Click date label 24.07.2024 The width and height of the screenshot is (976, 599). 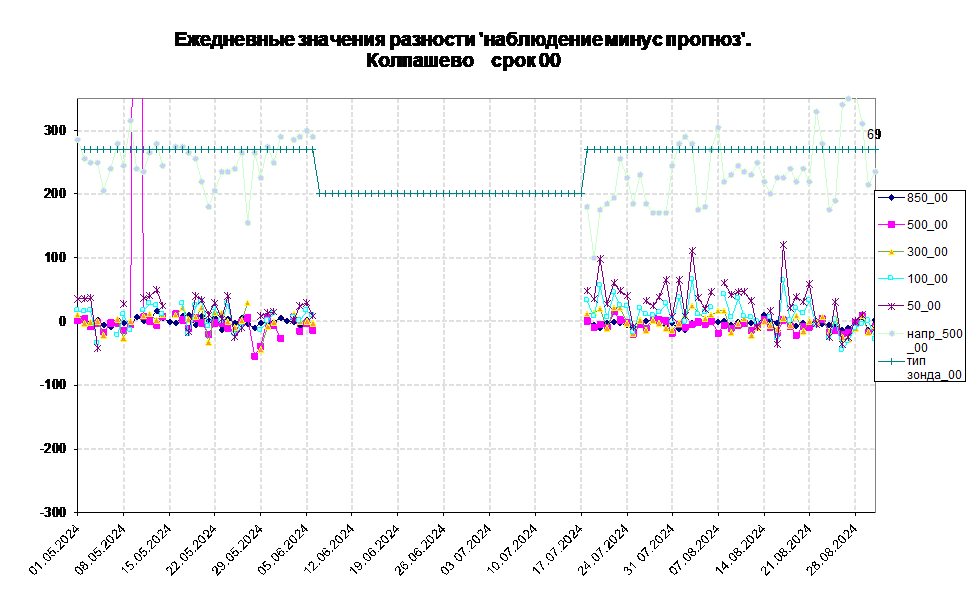point(604,550)
